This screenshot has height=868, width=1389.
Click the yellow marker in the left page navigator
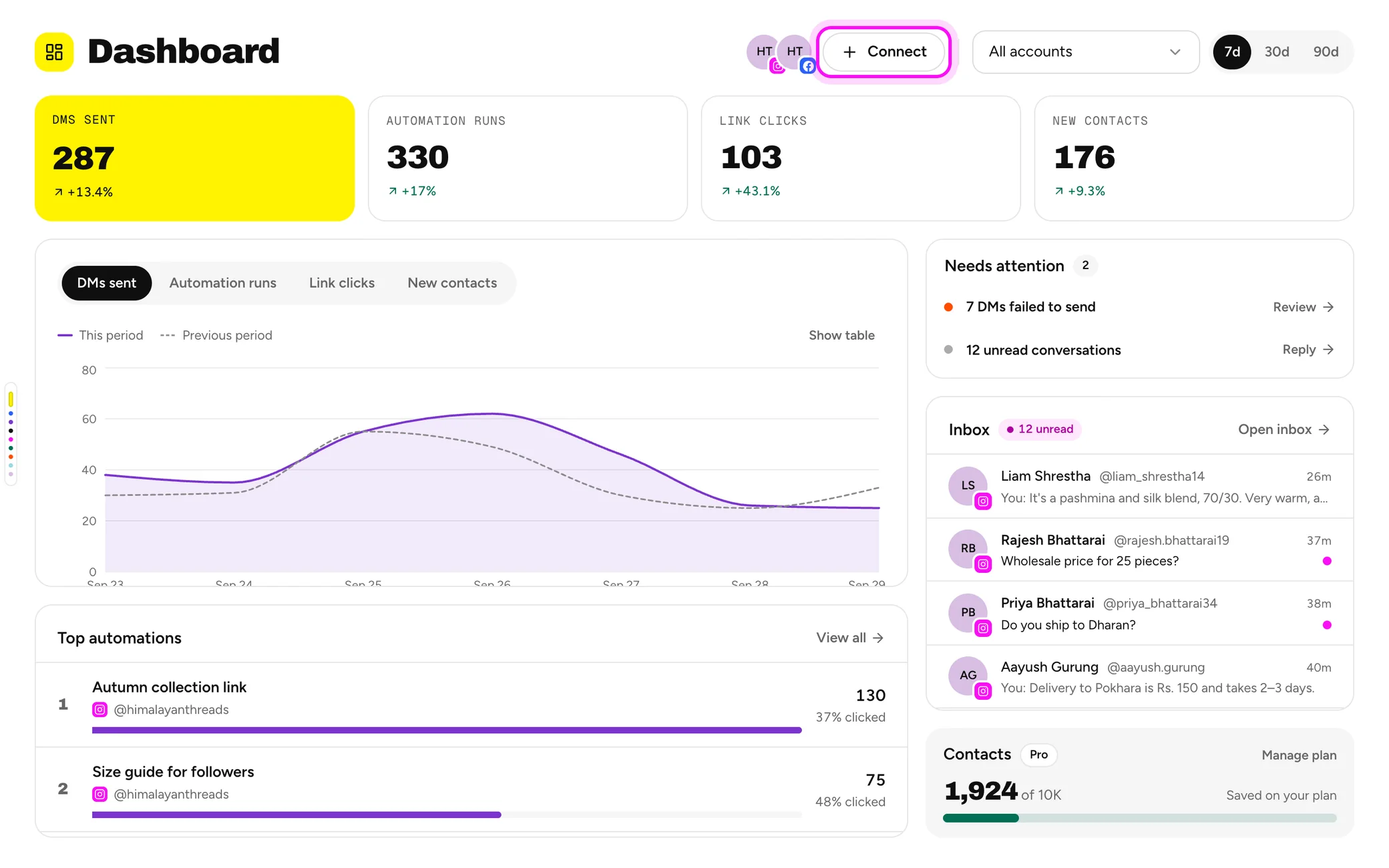[x=11, y=399]
